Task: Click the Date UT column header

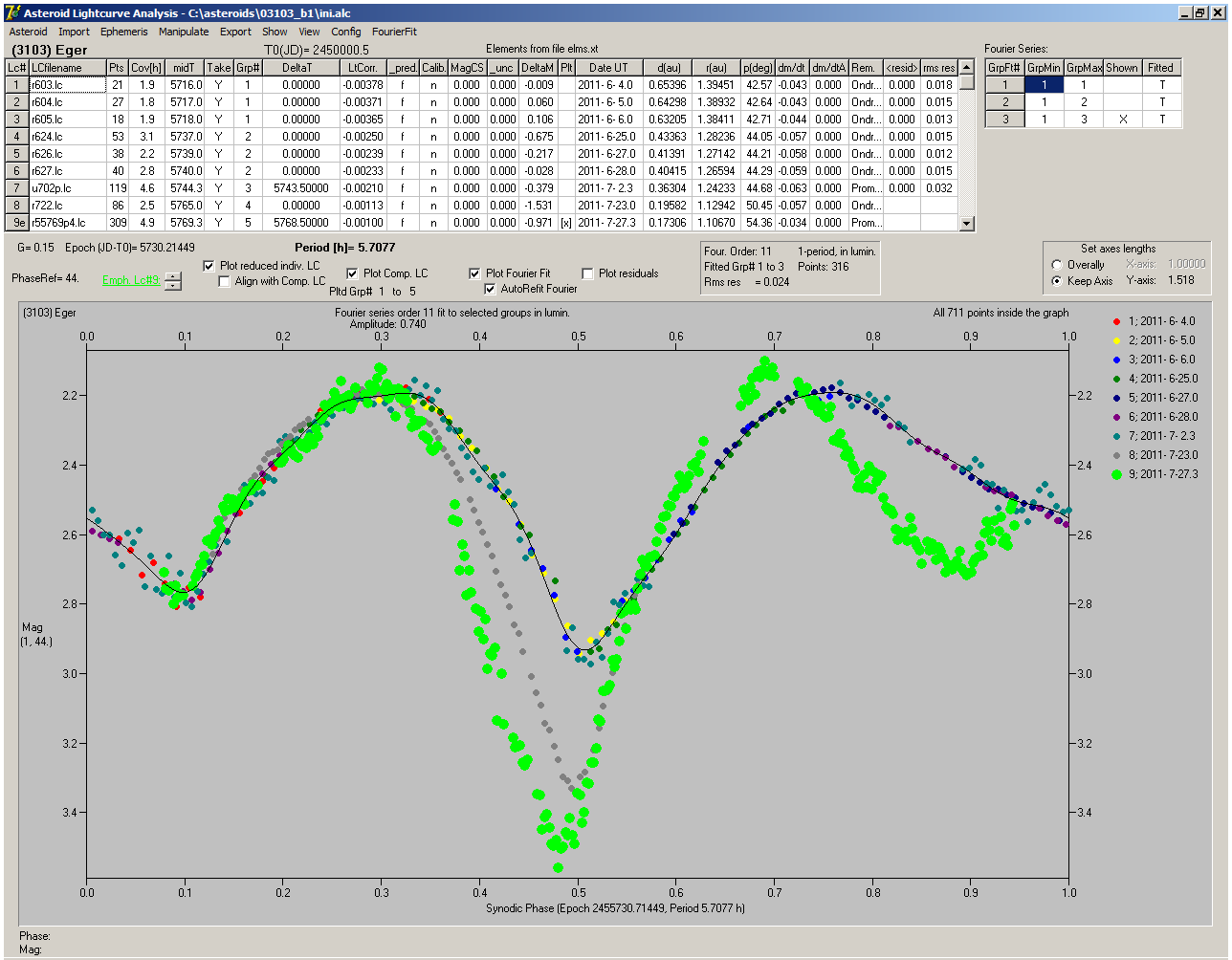Action: point(608,68)
